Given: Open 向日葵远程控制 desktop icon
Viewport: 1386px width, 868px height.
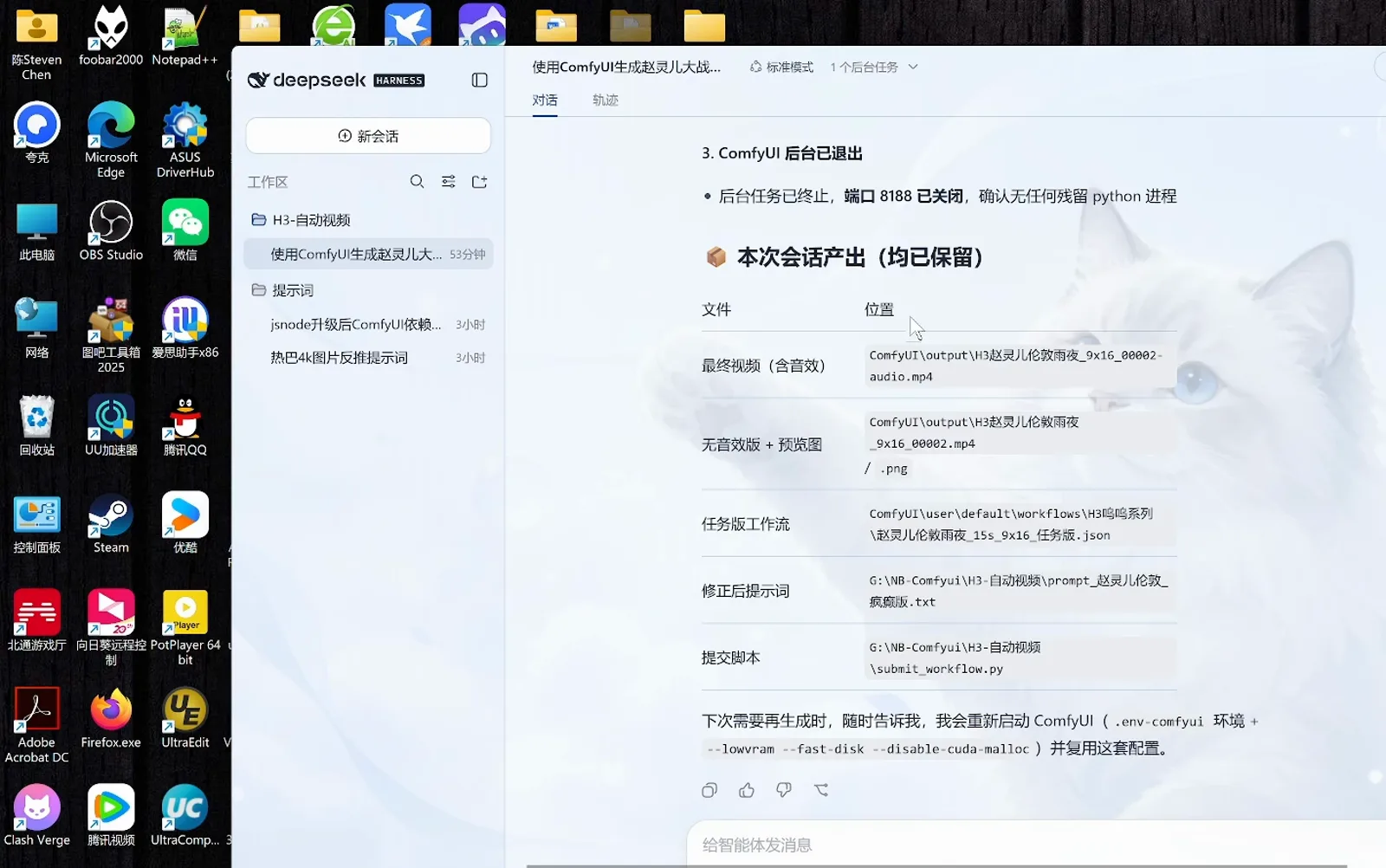Looking at the screenshot, I should (111, 628).
